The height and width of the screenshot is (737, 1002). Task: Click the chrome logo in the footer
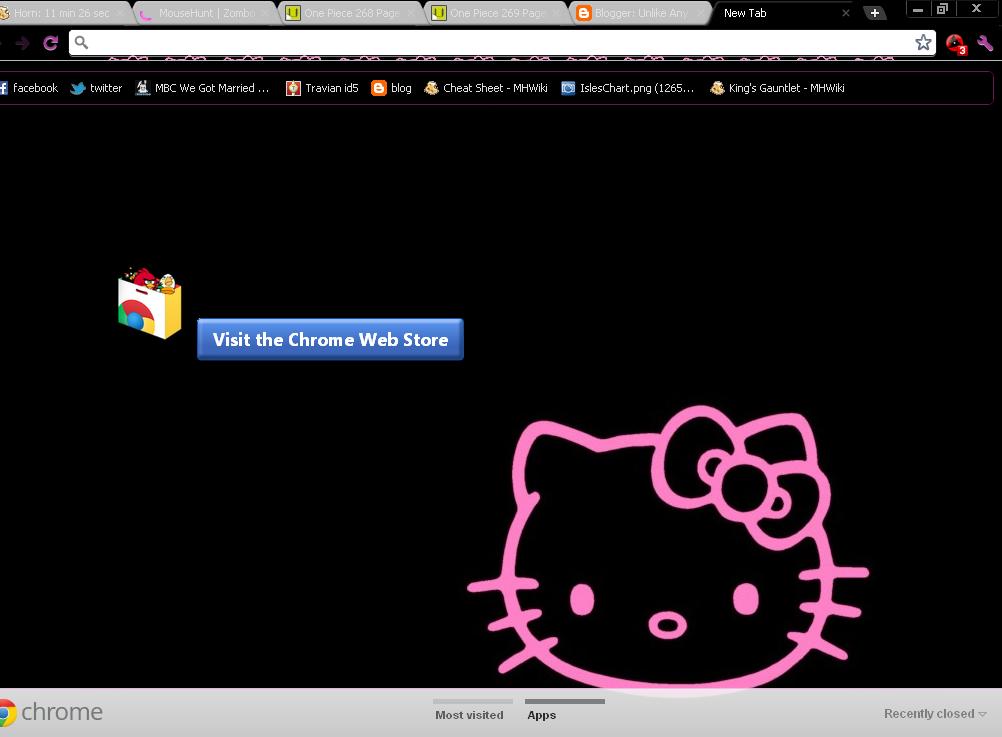coord(51,712)
